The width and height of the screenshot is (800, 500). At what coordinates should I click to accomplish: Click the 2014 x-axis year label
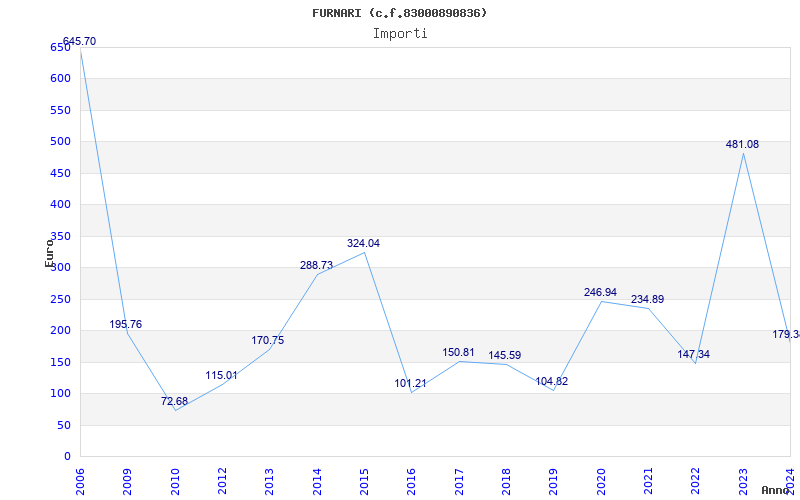tap(317, 481)
